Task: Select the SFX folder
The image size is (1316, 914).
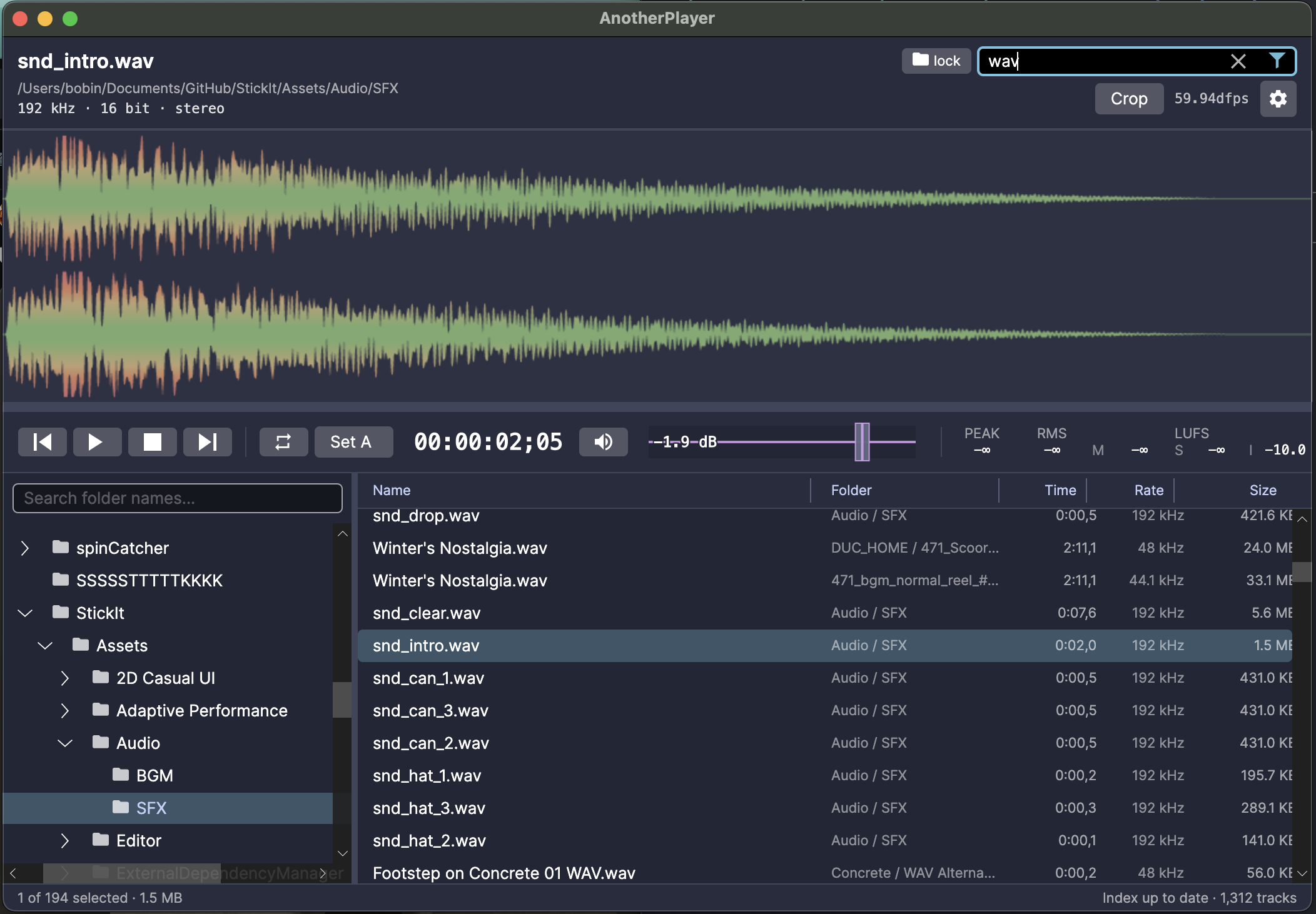Action: coord(168,808)
